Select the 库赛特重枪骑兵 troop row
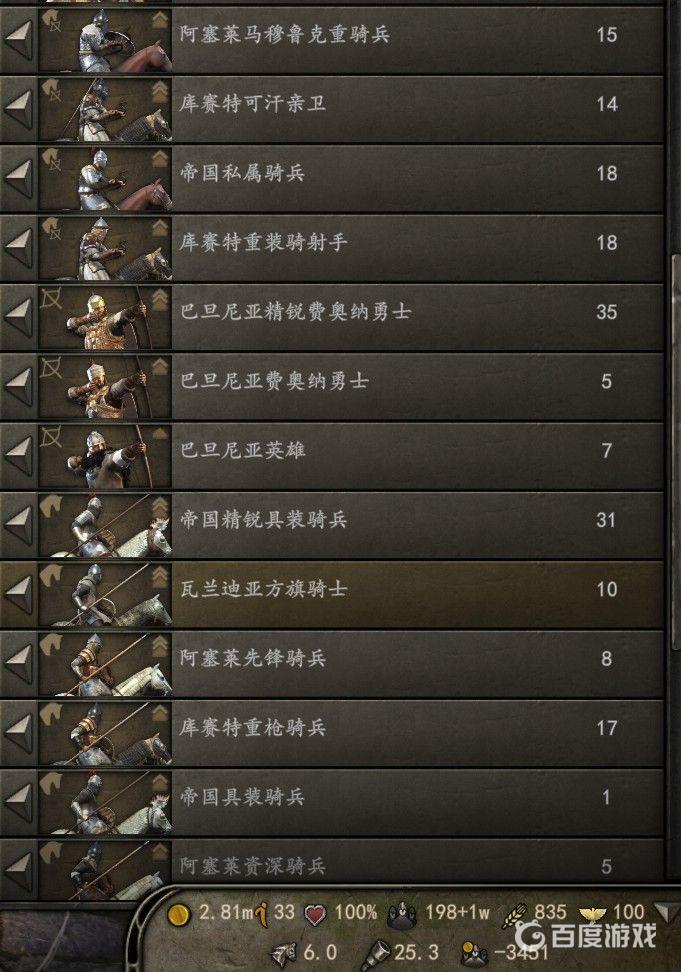681x972 pixels. click(x=332, y=734)
